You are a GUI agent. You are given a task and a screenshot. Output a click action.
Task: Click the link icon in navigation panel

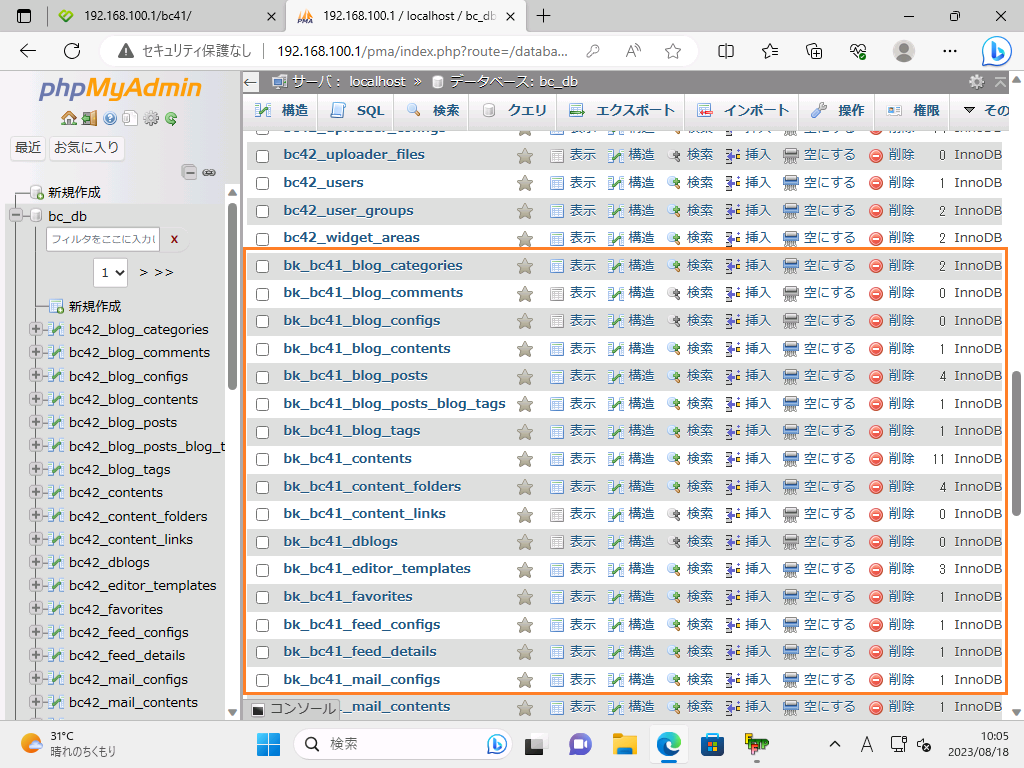[x=209, y=172]
